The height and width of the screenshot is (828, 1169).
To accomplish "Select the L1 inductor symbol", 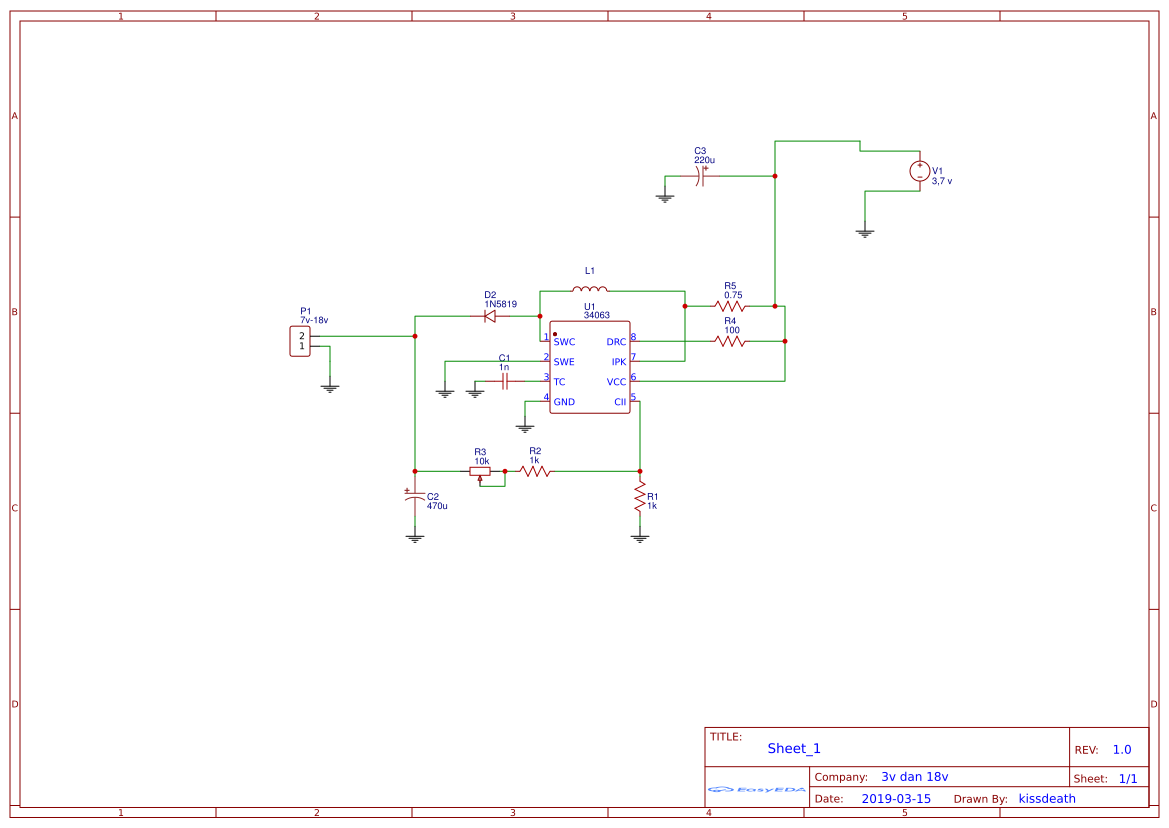I will [589, 290].
